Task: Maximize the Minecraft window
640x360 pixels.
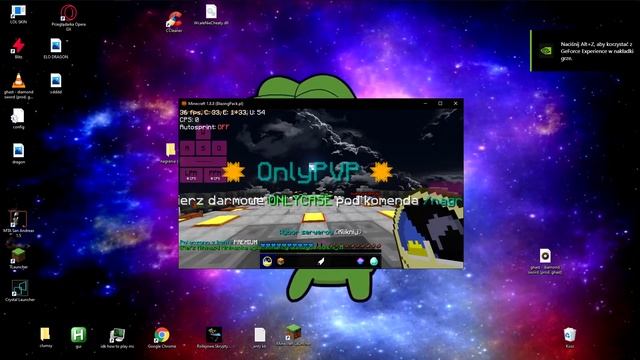Action: (x=440, y=103)
